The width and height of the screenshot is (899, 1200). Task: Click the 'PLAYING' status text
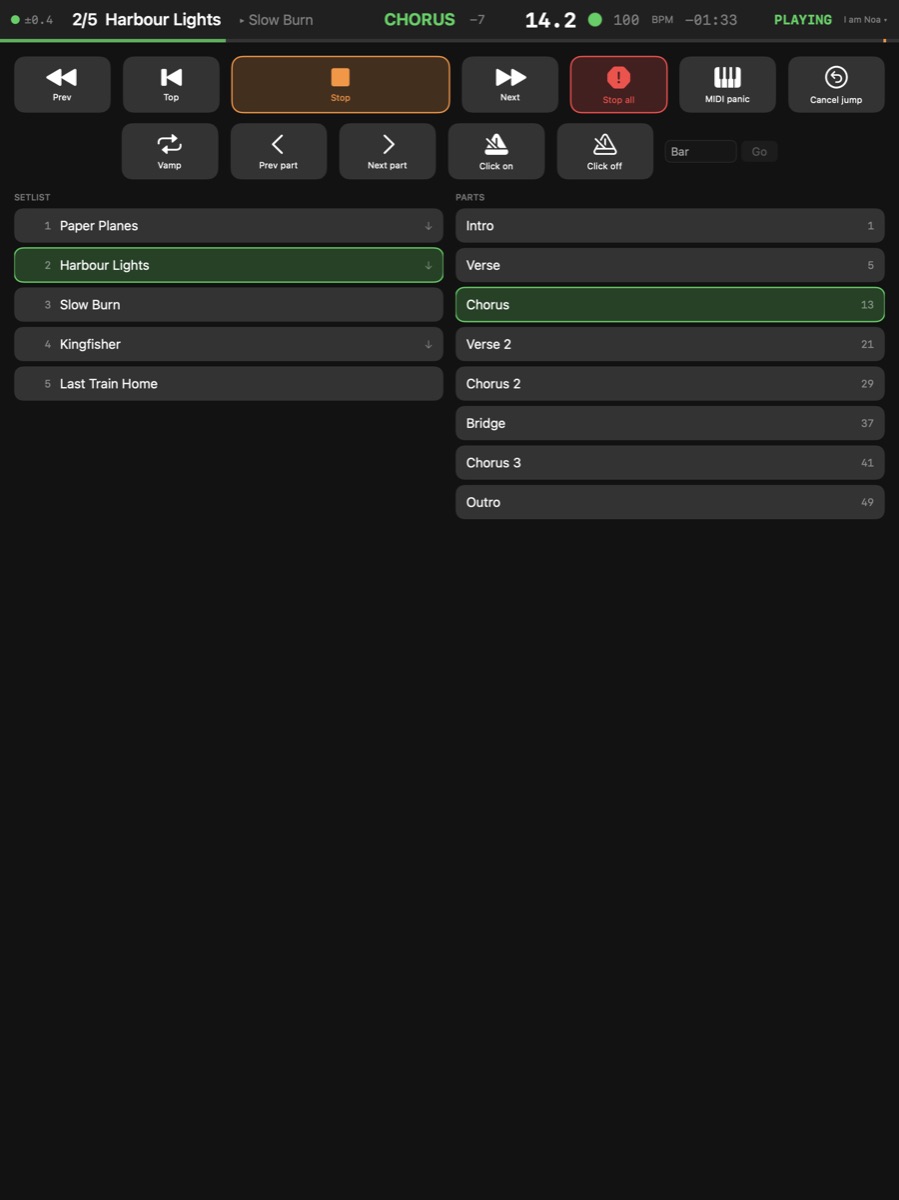click(x=803, y=20)
